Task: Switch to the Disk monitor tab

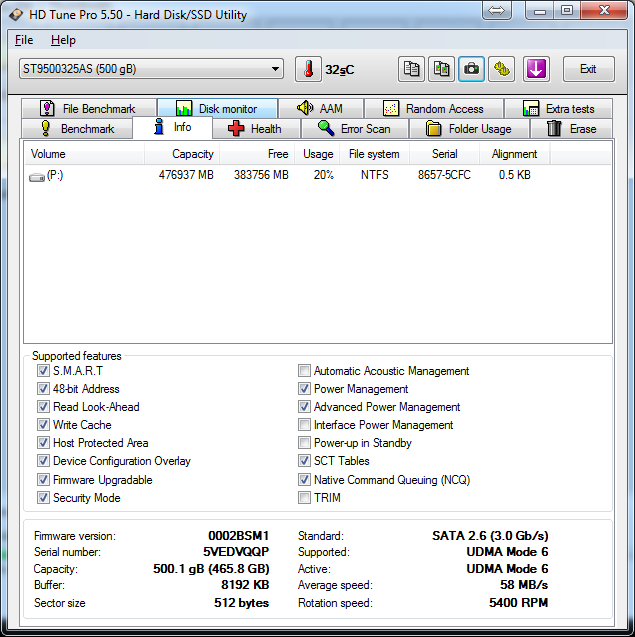Action: tap(217, 108)
